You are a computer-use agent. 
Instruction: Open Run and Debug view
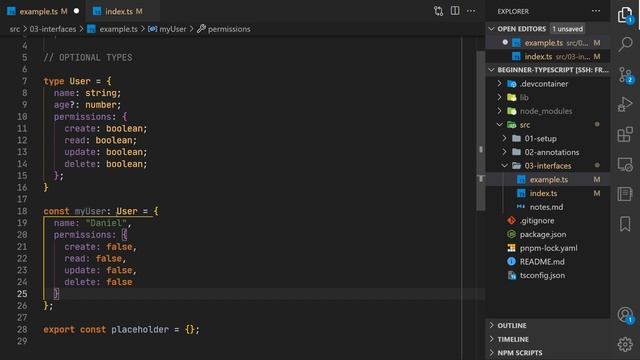point(625,104)
